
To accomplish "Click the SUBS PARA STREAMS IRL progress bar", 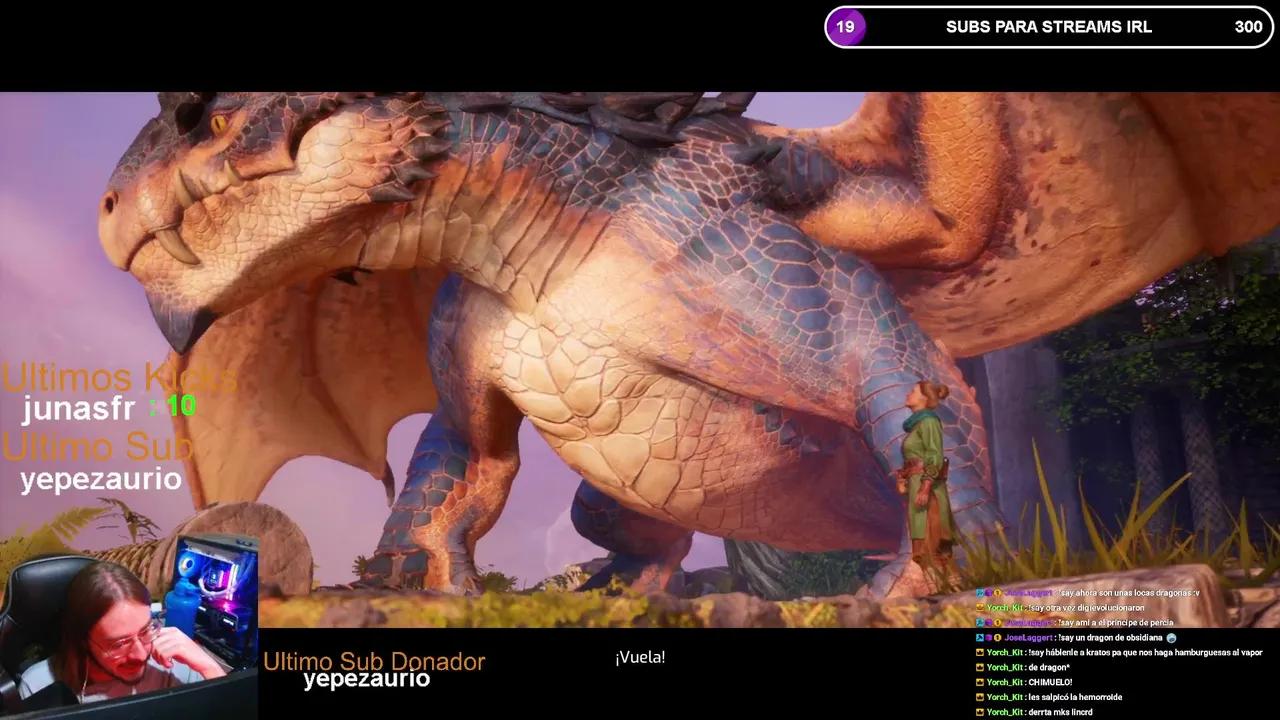I will 1047,27.
